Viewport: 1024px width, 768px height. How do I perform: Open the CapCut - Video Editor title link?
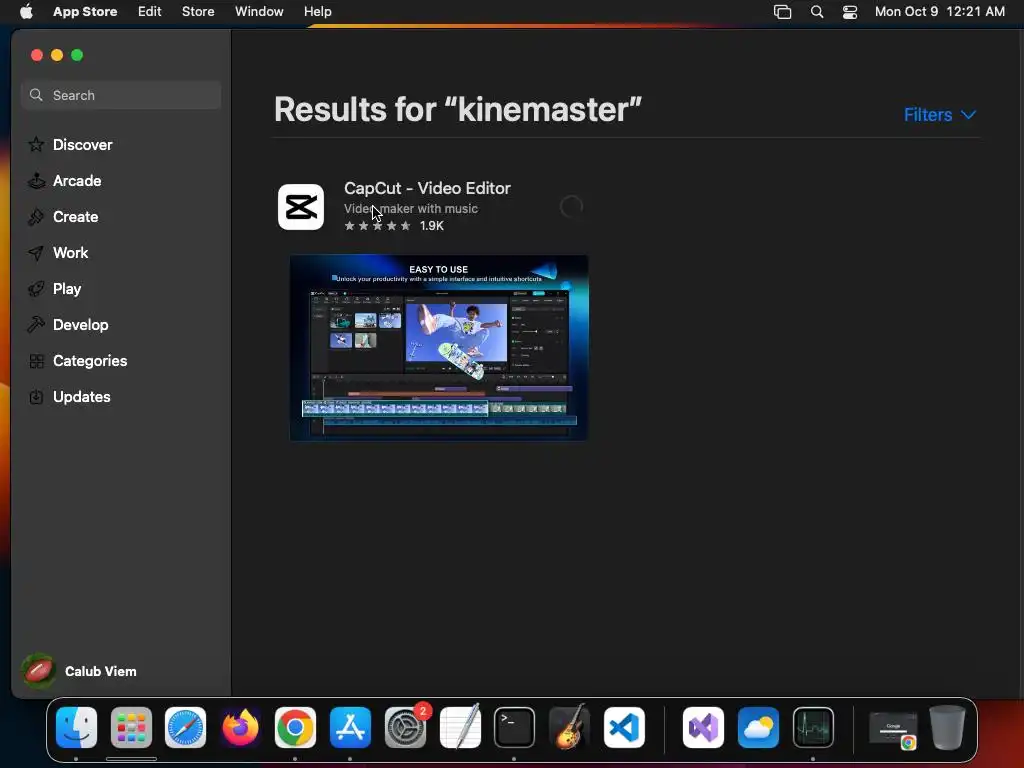427,188
